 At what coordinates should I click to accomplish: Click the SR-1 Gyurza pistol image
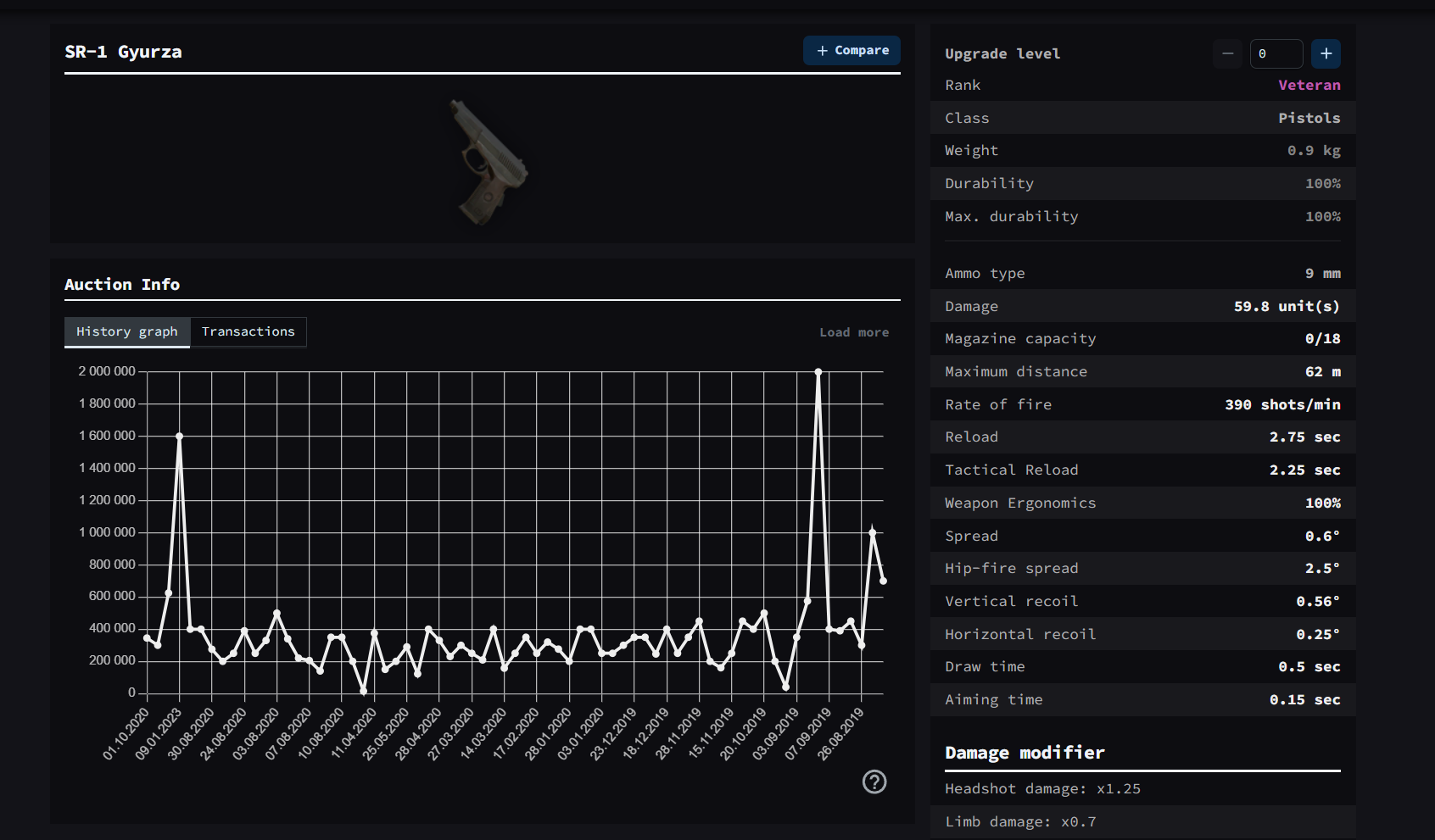click(x=489, y=161)
